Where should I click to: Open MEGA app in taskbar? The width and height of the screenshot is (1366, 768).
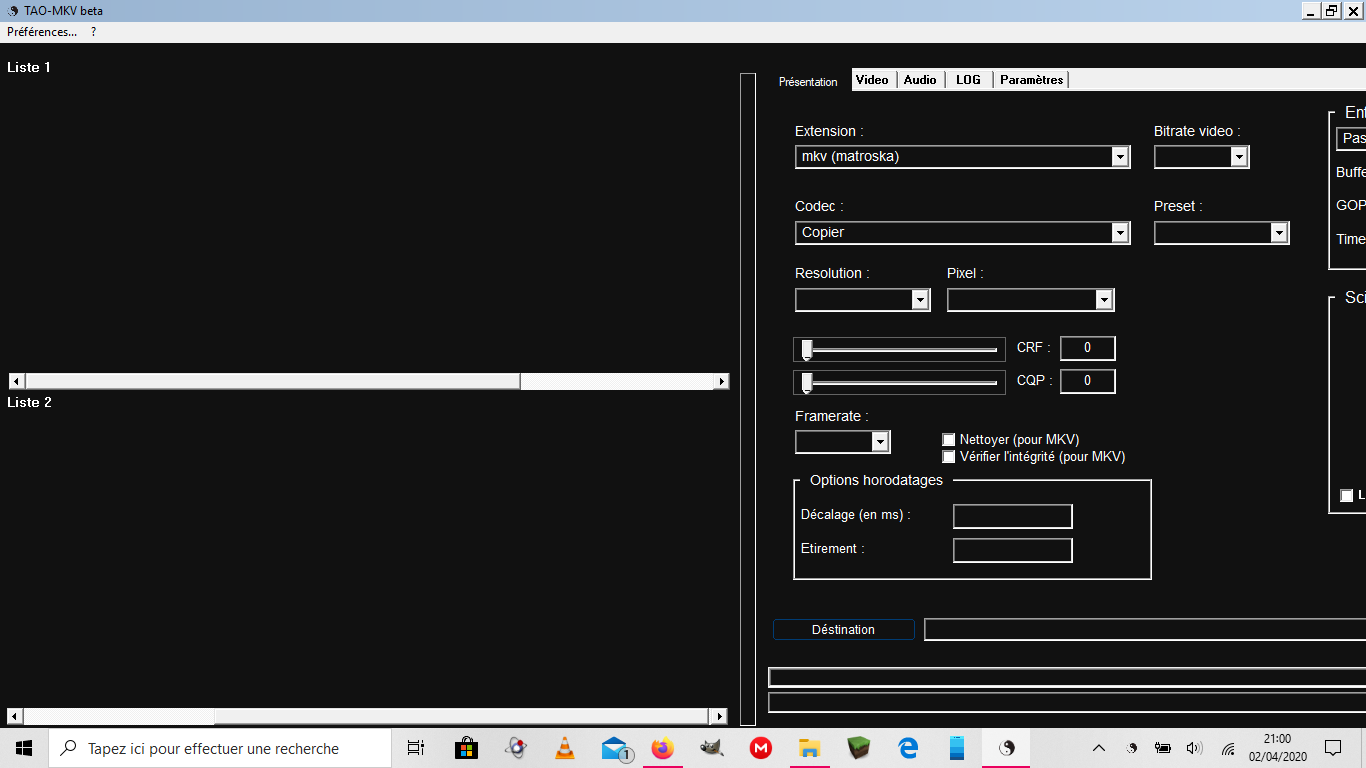pos(761,748)
